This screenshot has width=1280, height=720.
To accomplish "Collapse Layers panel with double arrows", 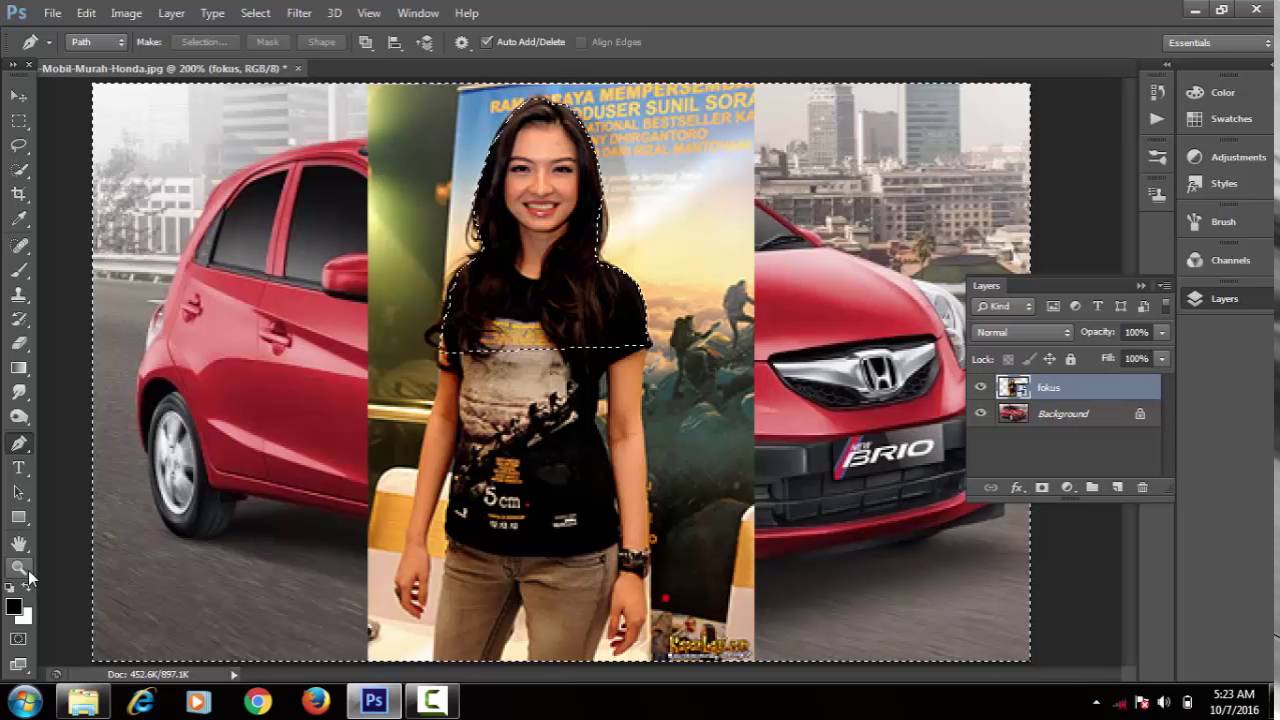I will coord(1141,286).
